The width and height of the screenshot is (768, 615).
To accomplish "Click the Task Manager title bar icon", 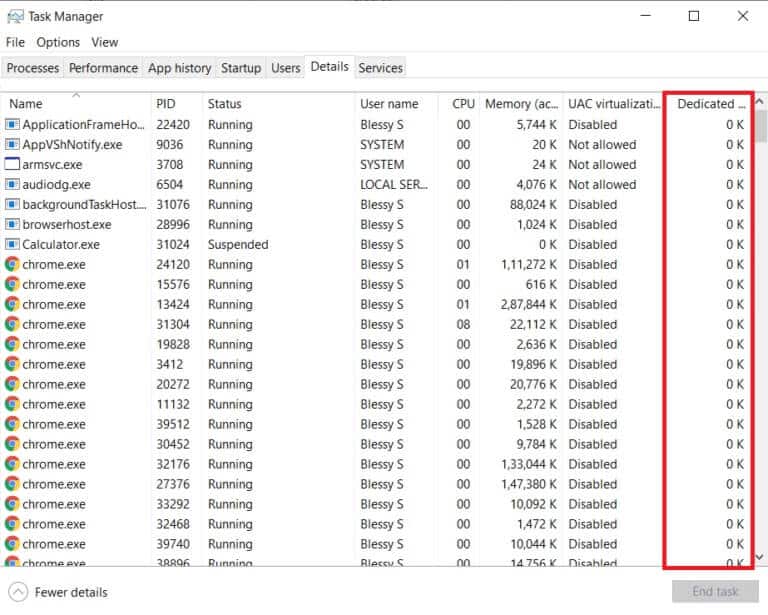I will click(x=15, y=17).
